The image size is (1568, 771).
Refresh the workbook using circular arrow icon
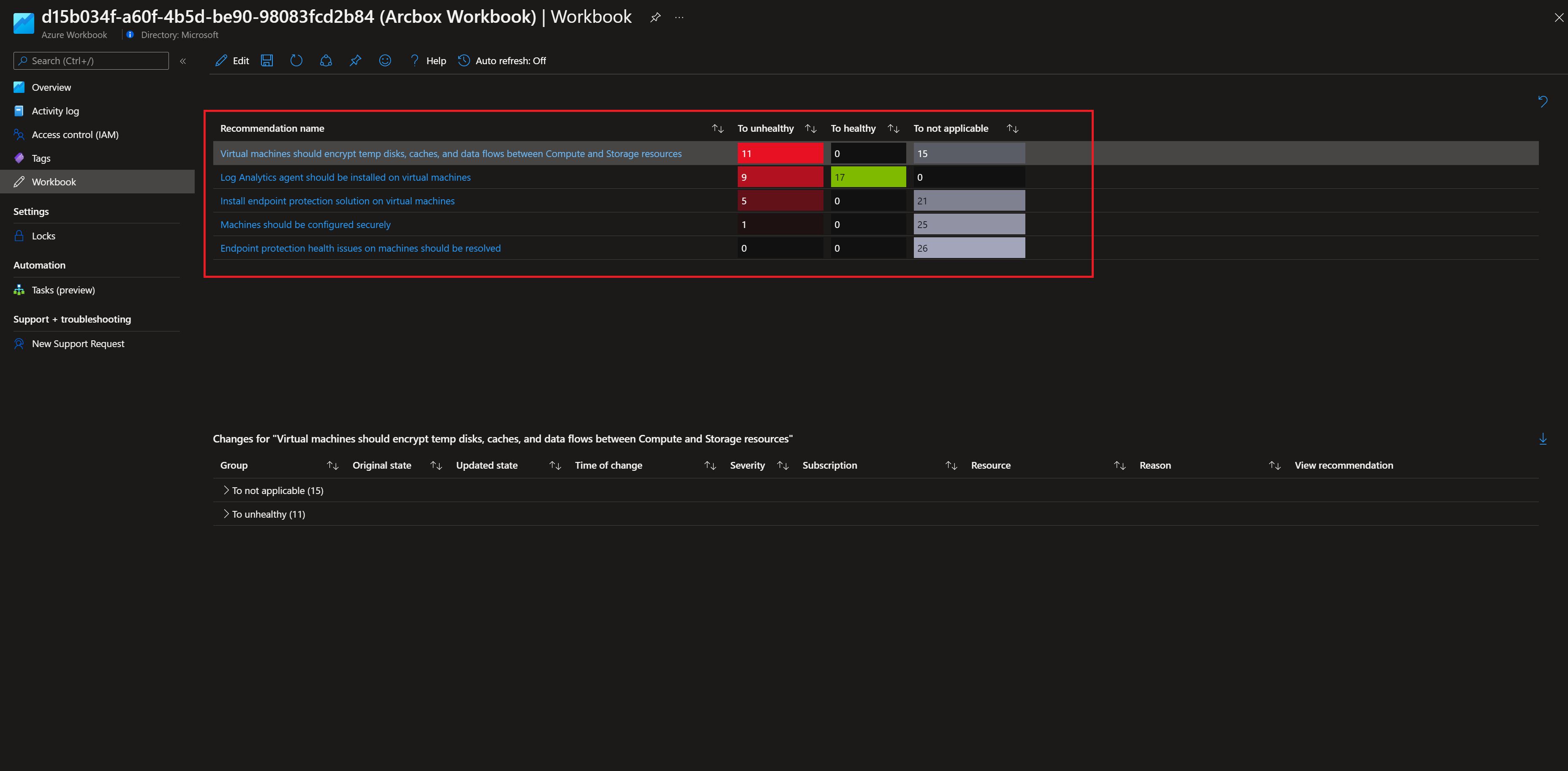[296, 61]
